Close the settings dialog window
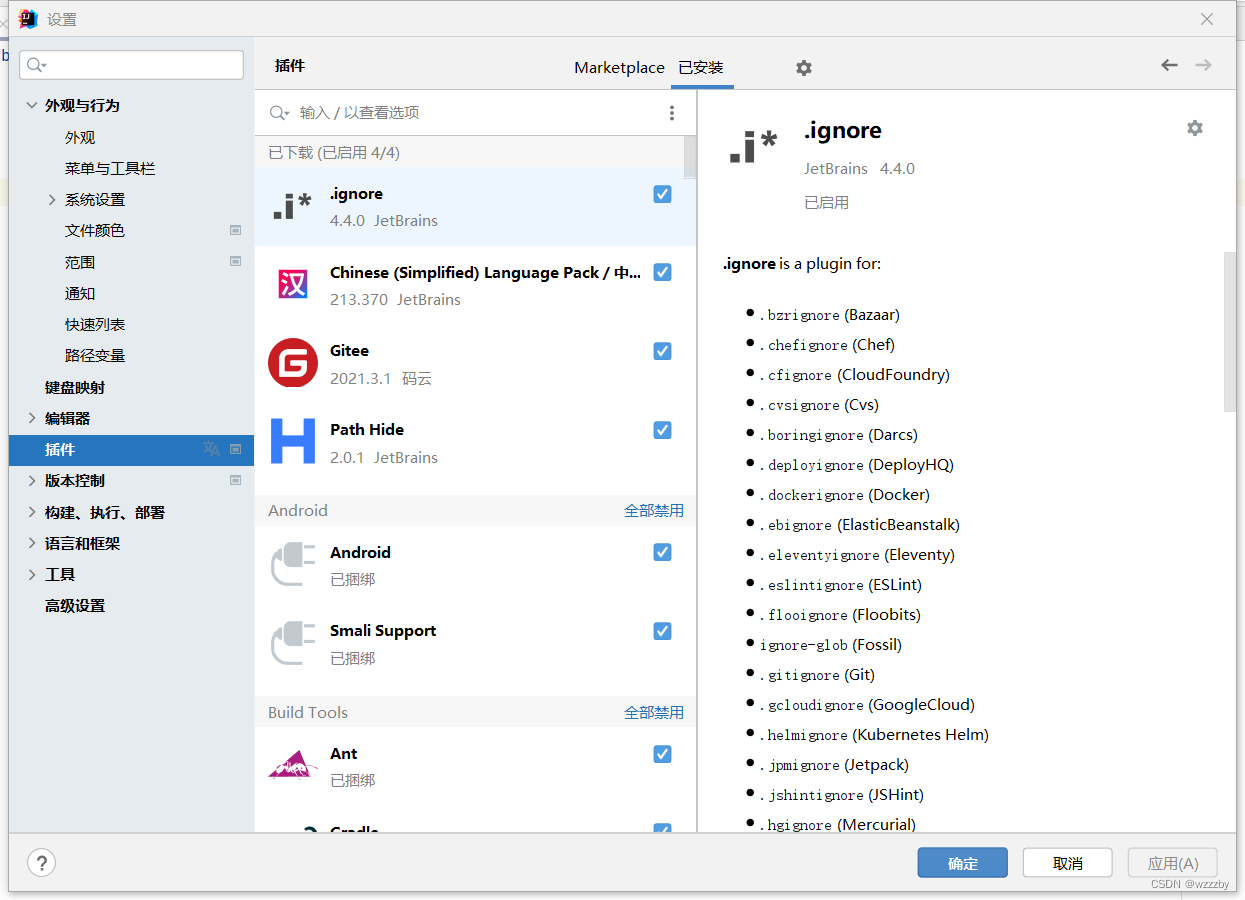The width and height of the screenshot is (1245, 900). [x=1207, y=19]
